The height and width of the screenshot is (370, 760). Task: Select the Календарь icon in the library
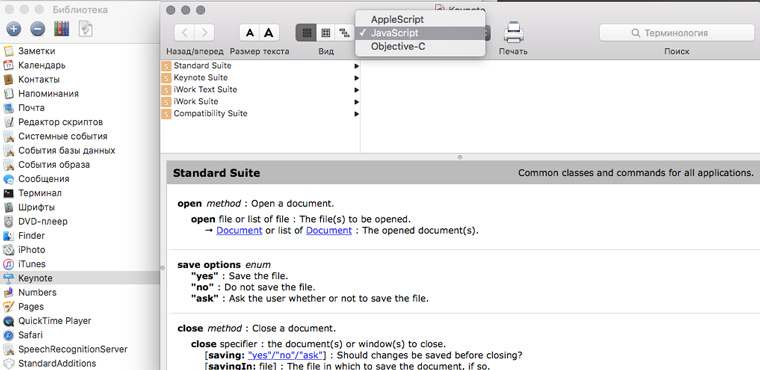(8, 65)
